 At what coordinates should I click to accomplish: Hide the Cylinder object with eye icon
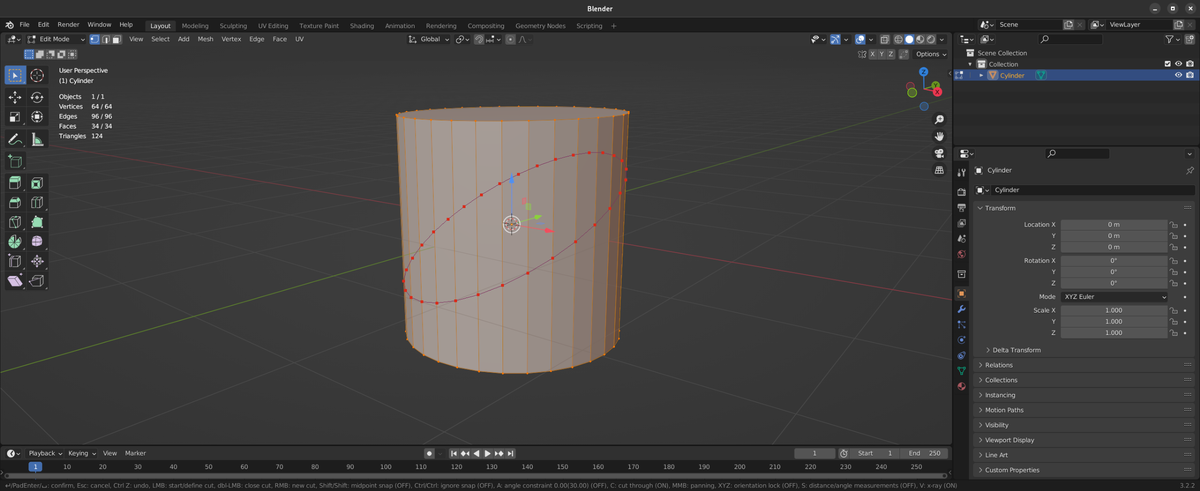(x=1178, y=75)
